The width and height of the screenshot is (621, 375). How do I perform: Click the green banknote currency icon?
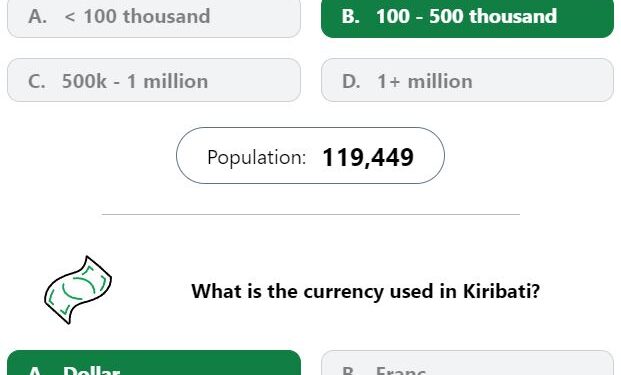click(78, 290)
